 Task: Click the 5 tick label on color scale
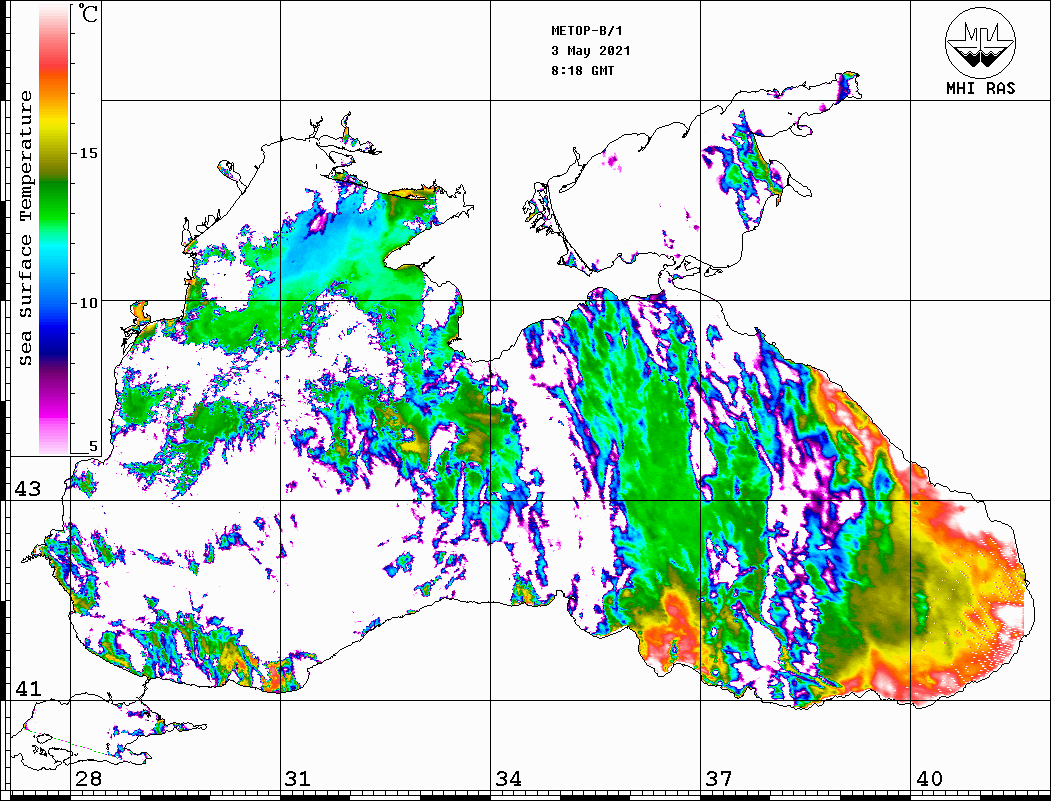pyautogui.click(x=93, y=446)
